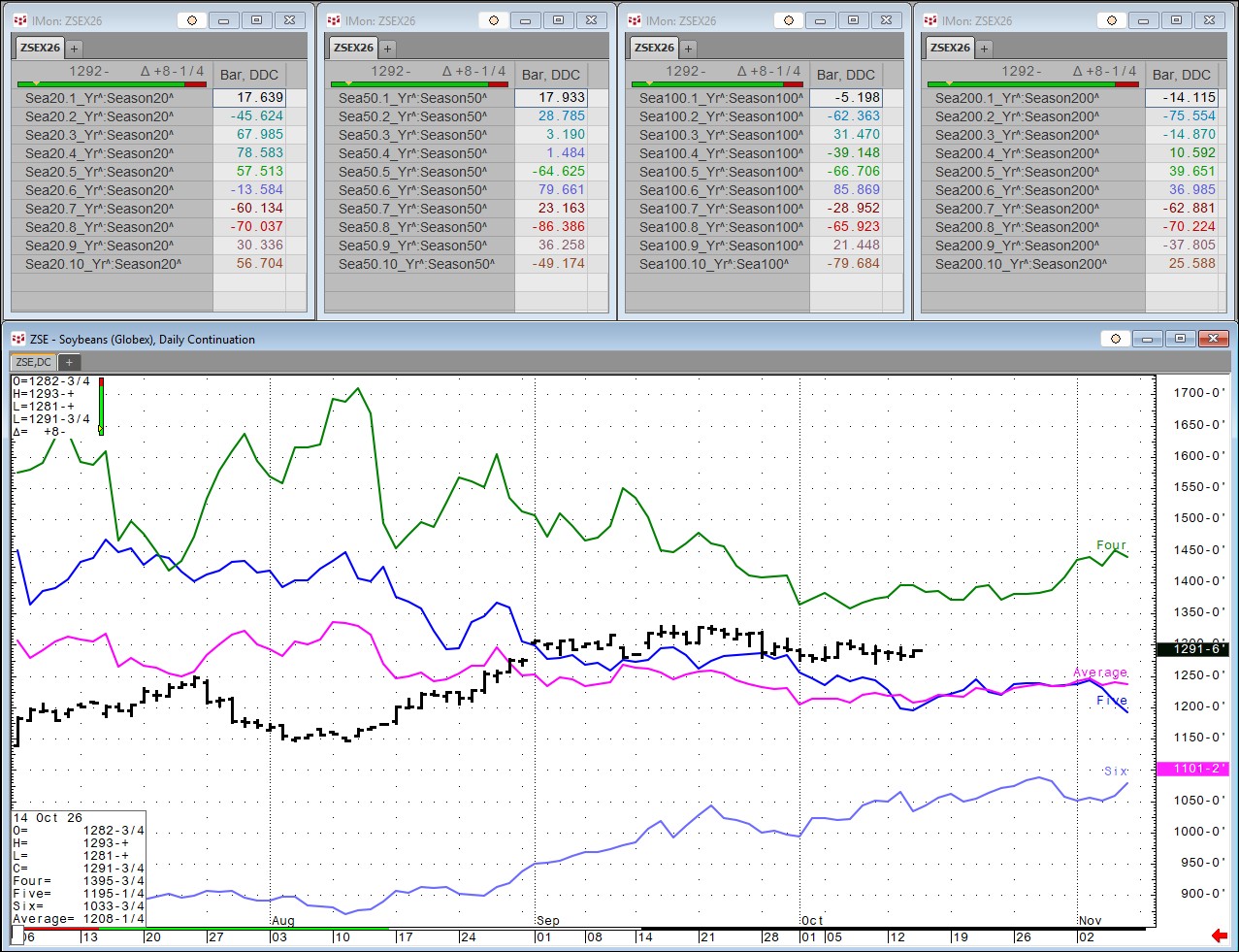
Task: Click the vertical range bar beside chart OHLC readout
Action: point(100,406)
